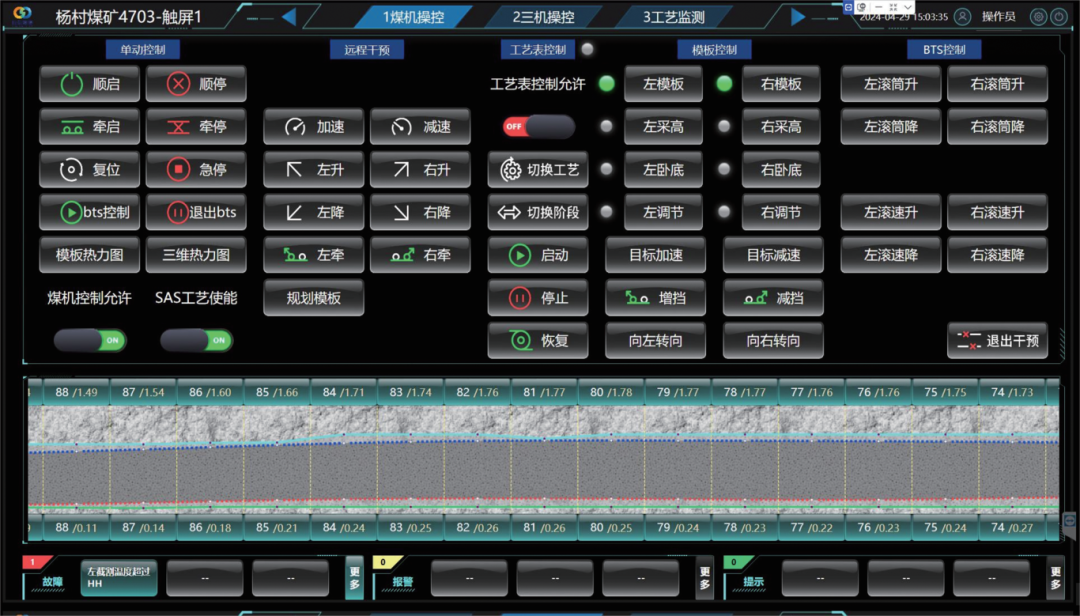Click indicator left of 左采高
Image resolution: width=1080 pixels, height=616 pixels.
(x=606, y=127)
